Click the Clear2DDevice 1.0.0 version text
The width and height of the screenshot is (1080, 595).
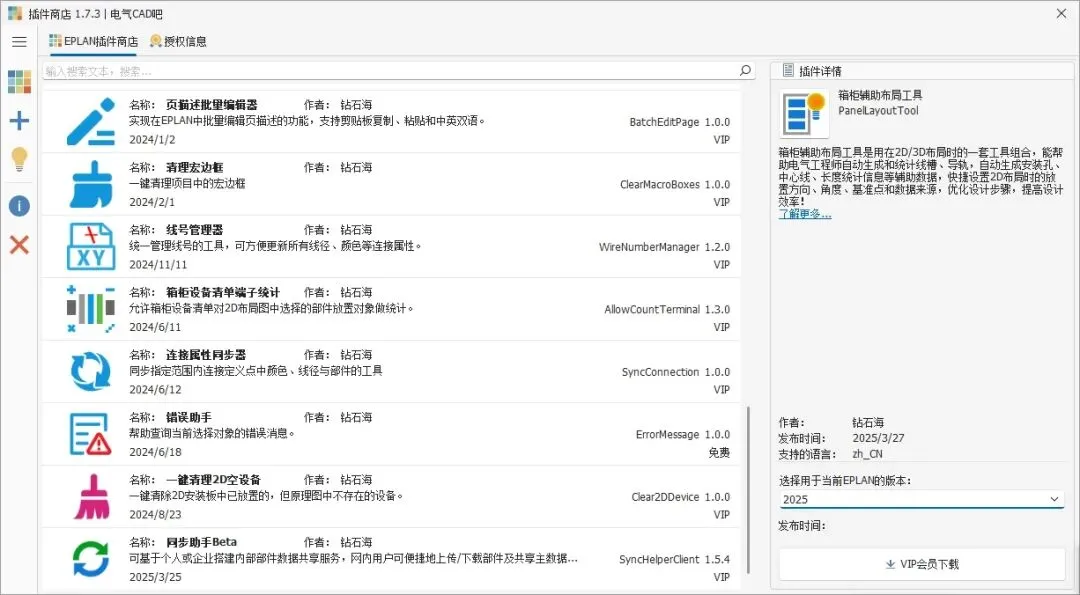(681, 497)
